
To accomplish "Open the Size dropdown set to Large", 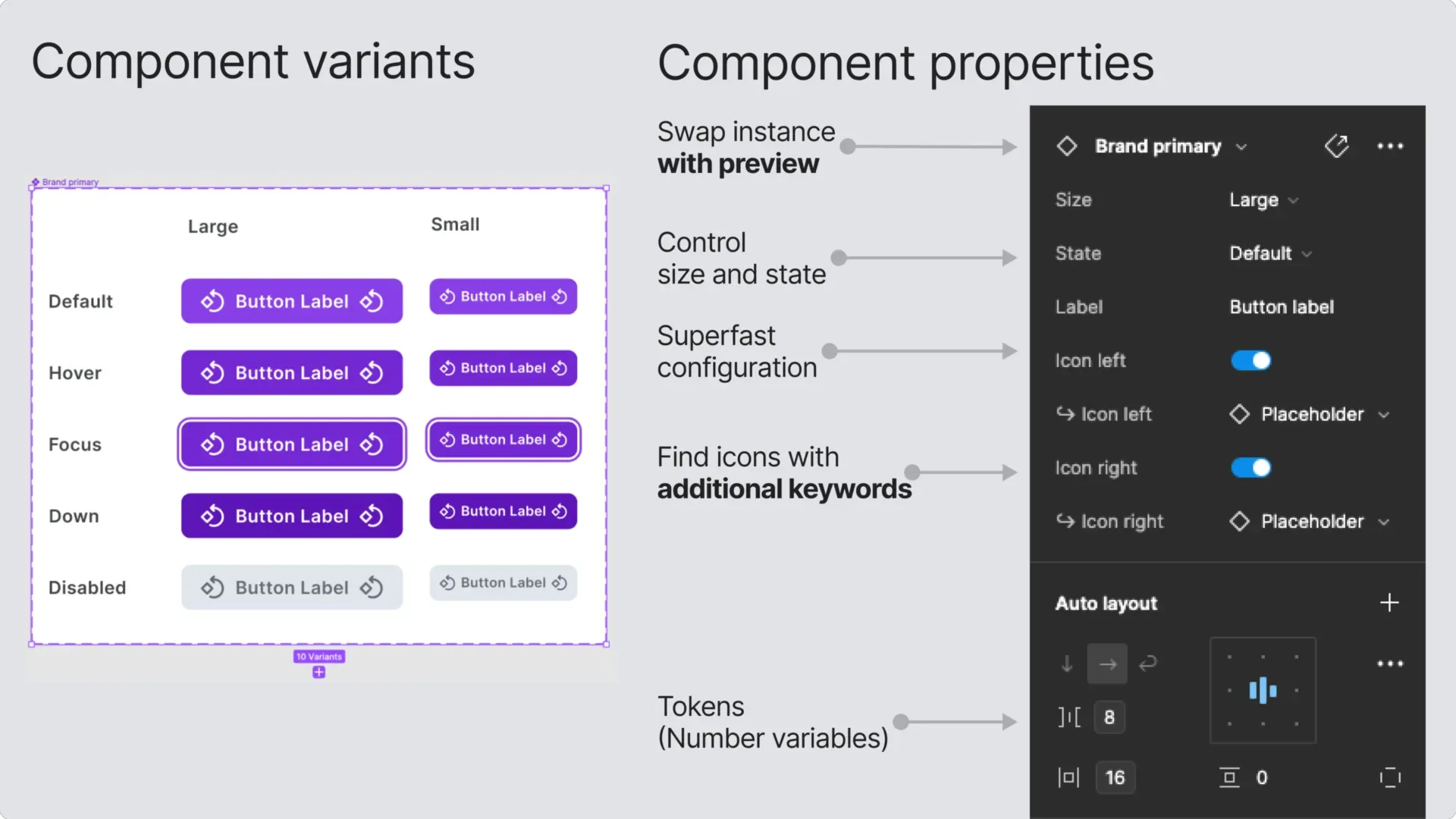I will point(1264,200).
